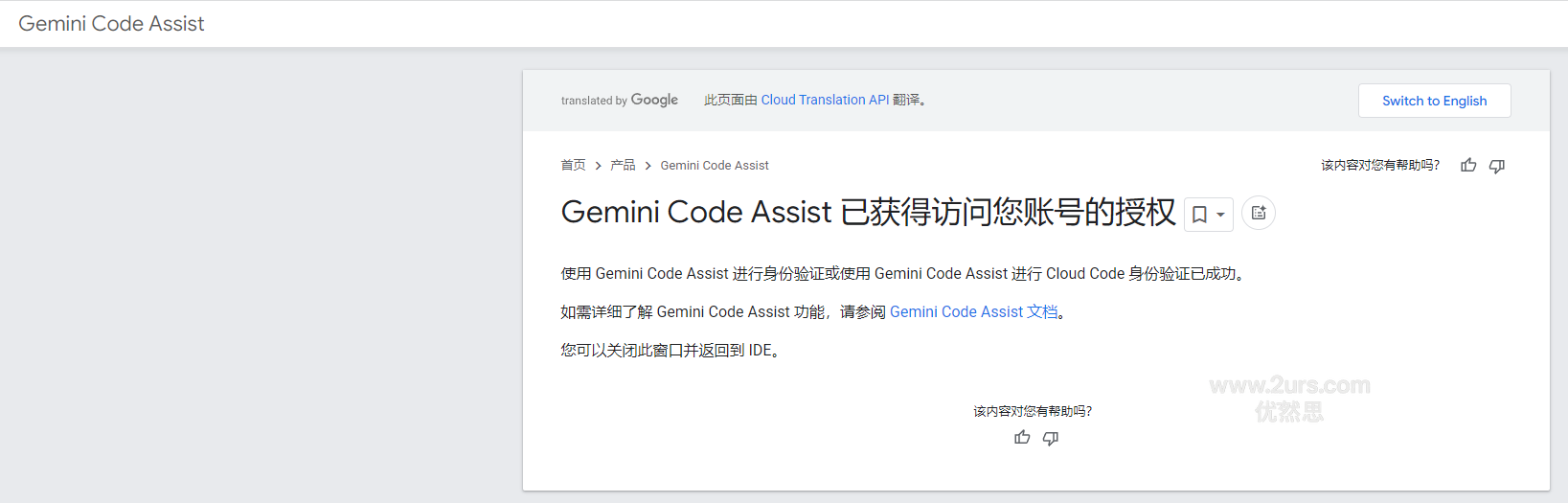Click 该内容对您有帮助吗? text beside the breadcrumb
This screenshot has height=503, width=1568.
(1380, 166)
